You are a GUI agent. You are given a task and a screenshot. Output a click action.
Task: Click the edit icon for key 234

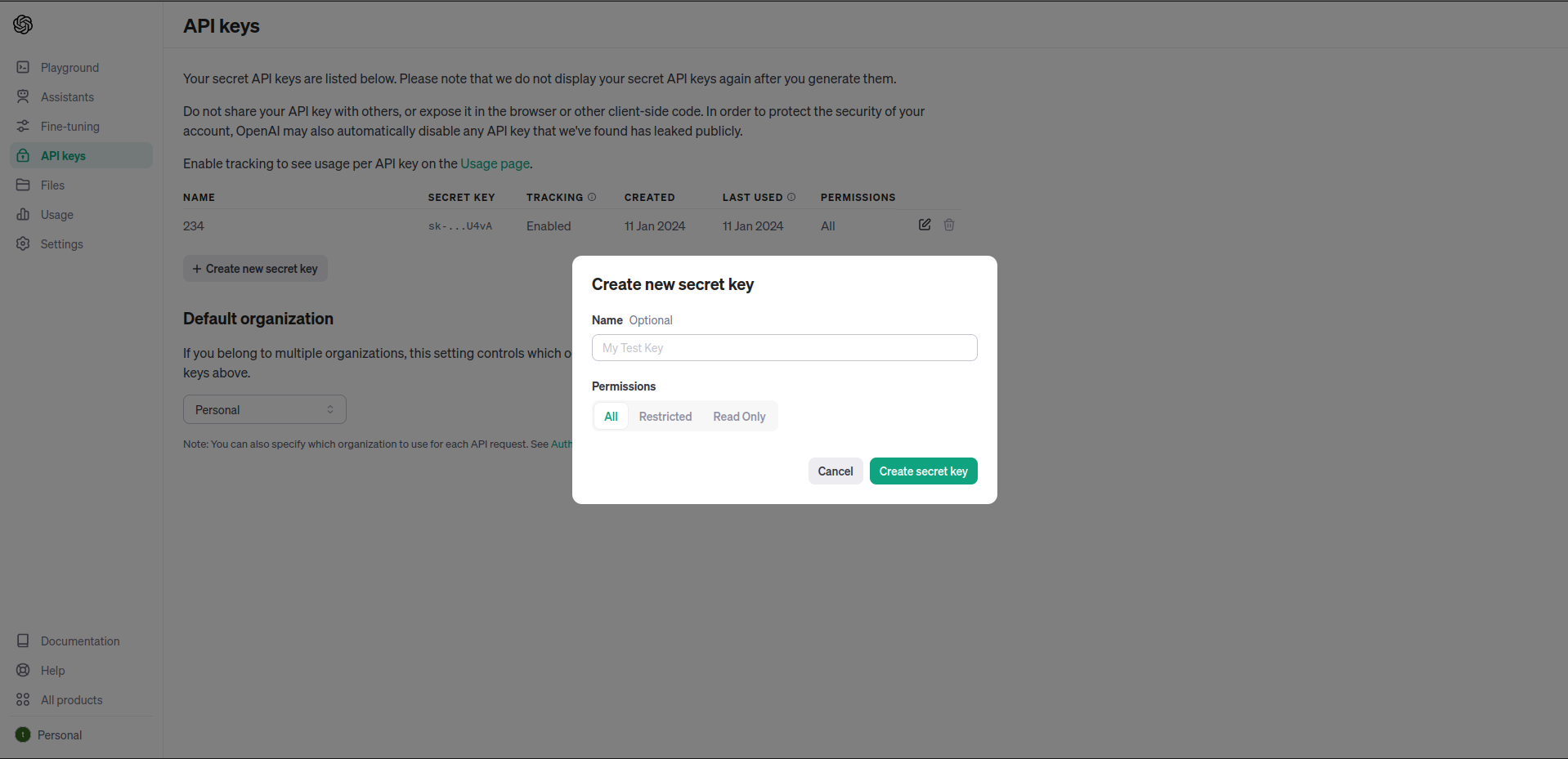click(x=925, y=225)
